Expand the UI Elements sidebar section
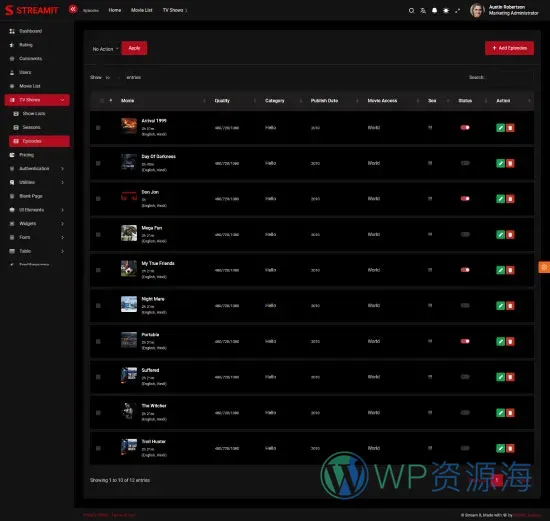Screen dimensions: 550x521 pyautogui.click(x=37, y=210)
